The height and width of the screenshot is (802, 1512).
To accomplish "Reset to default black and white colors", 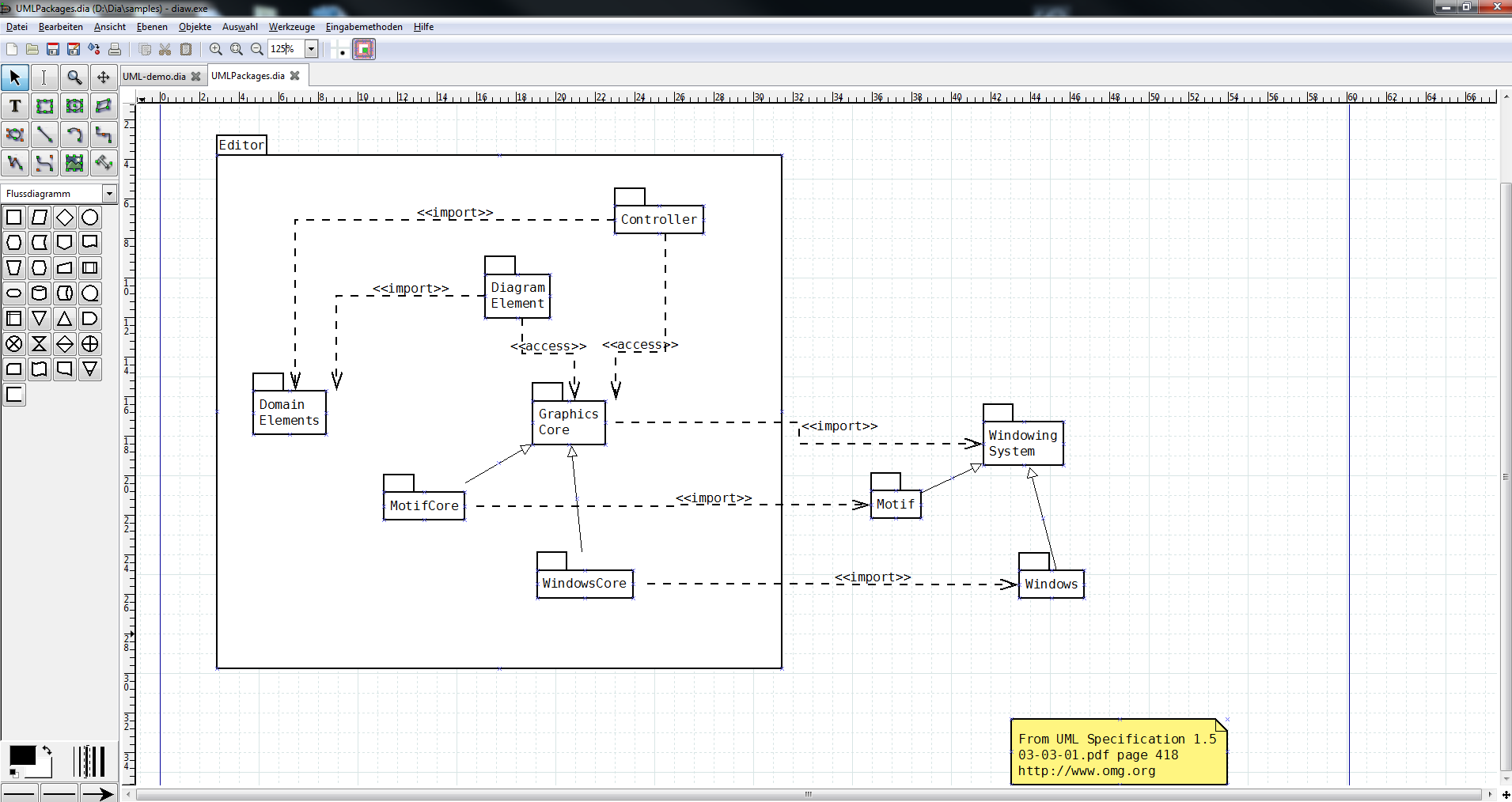I will [13, 773].
